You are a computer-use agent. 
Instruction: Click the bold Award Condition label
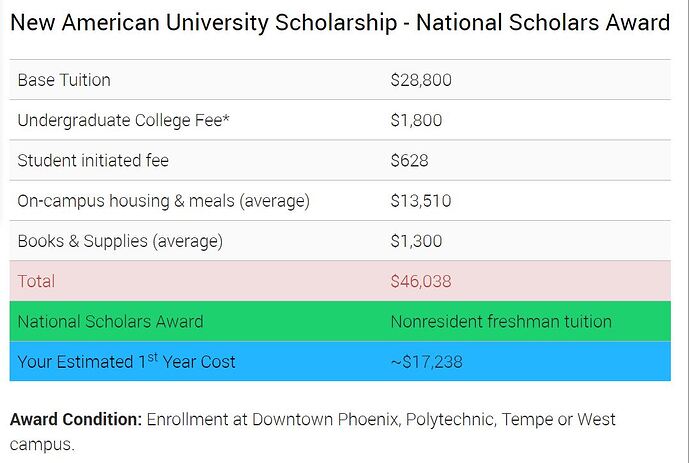click(76, 419)
